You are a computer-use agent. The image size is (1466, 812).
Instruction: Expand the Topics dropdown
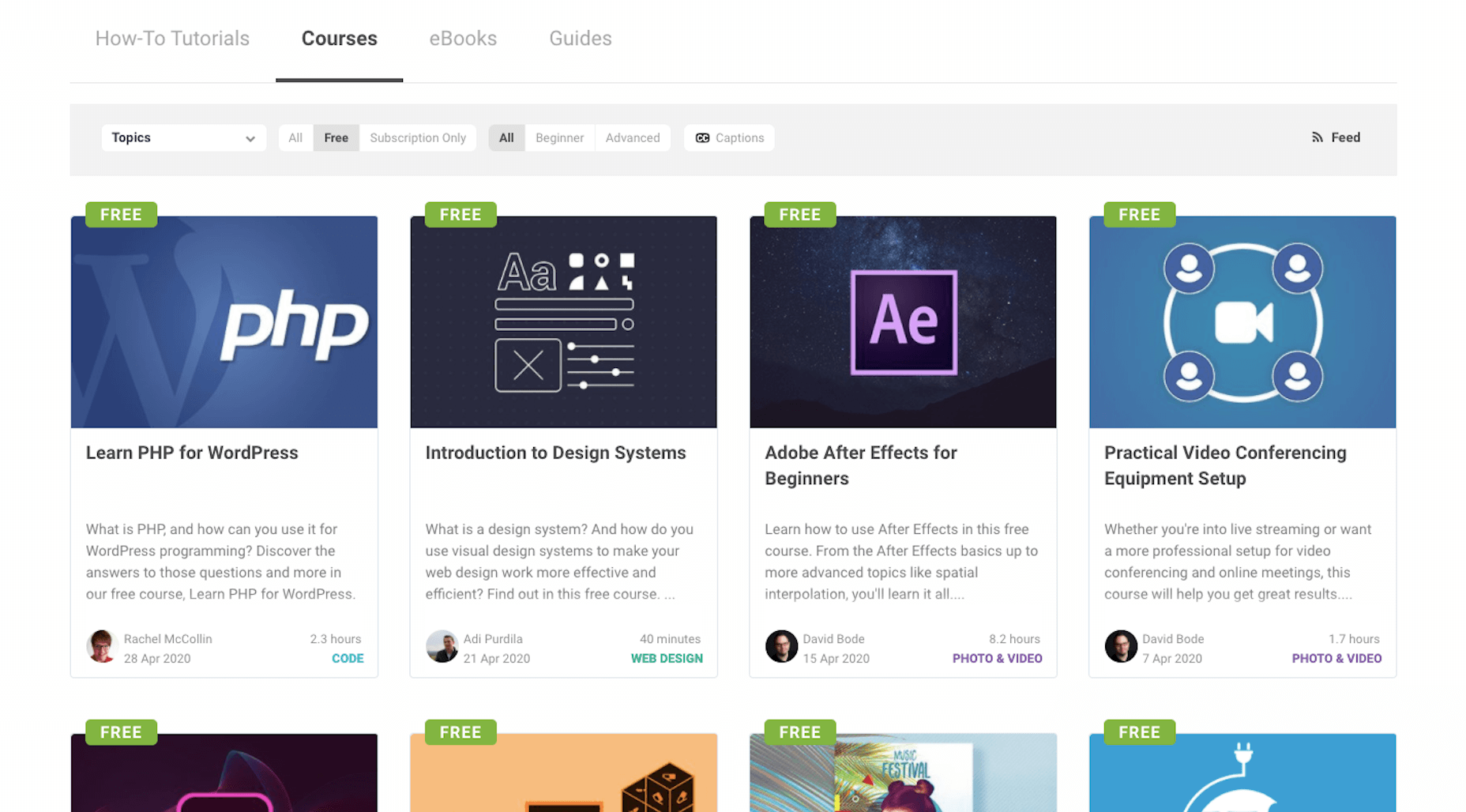click(183, 137)
